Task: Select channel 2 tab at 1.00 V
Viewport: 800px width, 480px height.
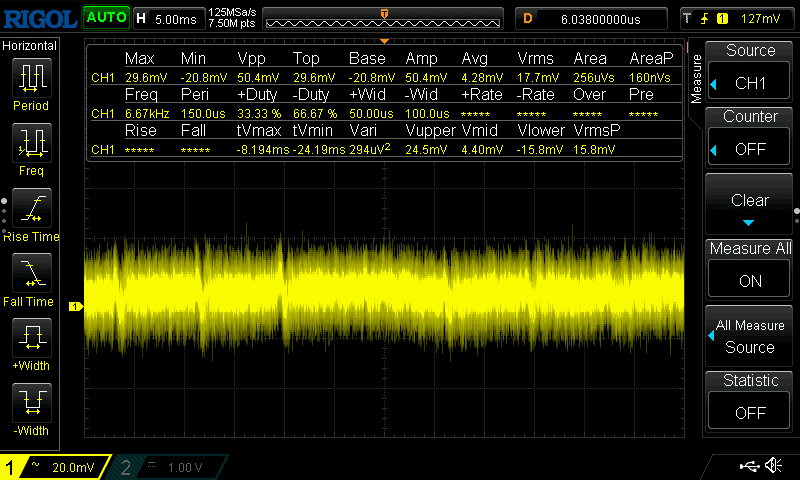Action: click(x=170, y=467)
